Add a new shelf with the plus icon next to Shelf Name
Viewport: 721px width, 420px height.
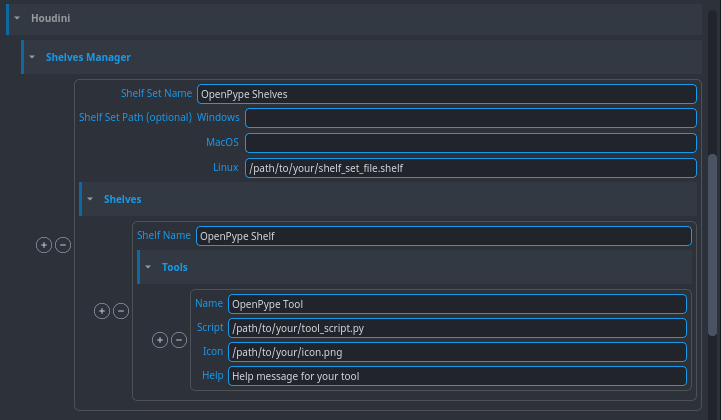(x=102, y=311)
